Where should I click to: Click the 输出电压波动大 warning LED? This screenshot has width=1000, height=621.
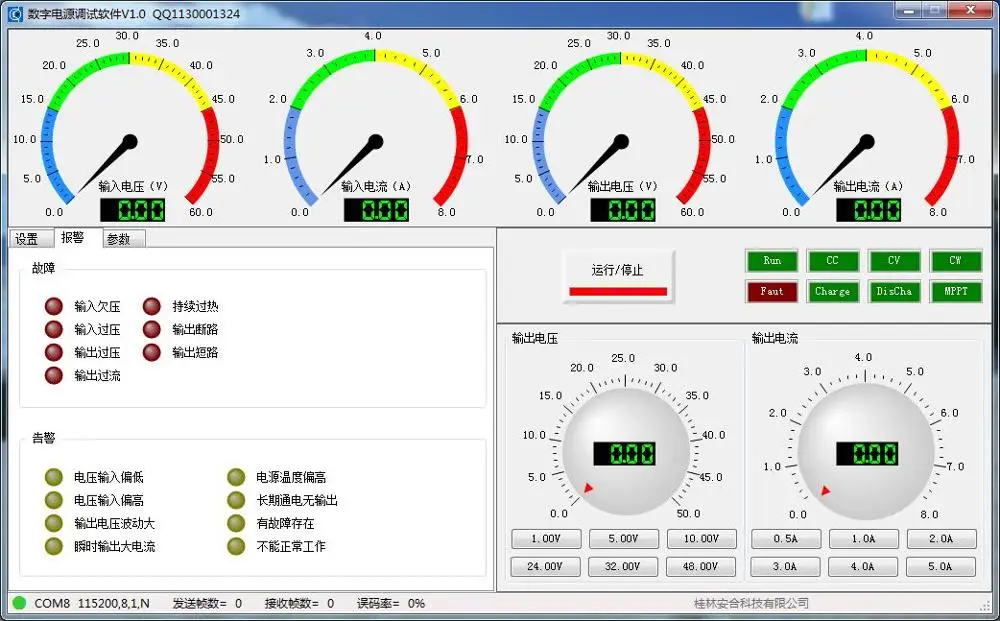54,523
